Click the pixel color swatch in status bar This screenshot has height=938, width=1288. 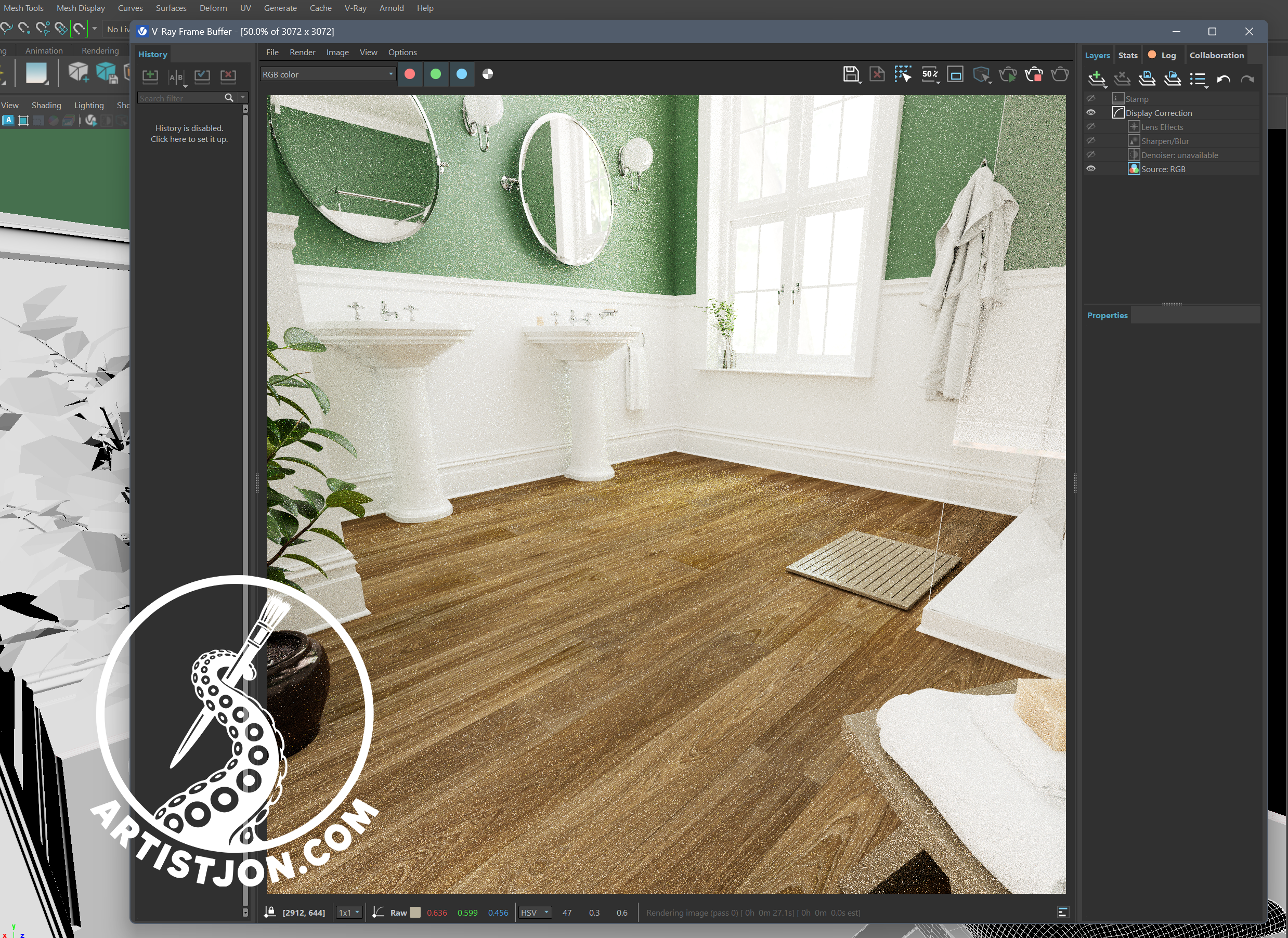[415, 913]
